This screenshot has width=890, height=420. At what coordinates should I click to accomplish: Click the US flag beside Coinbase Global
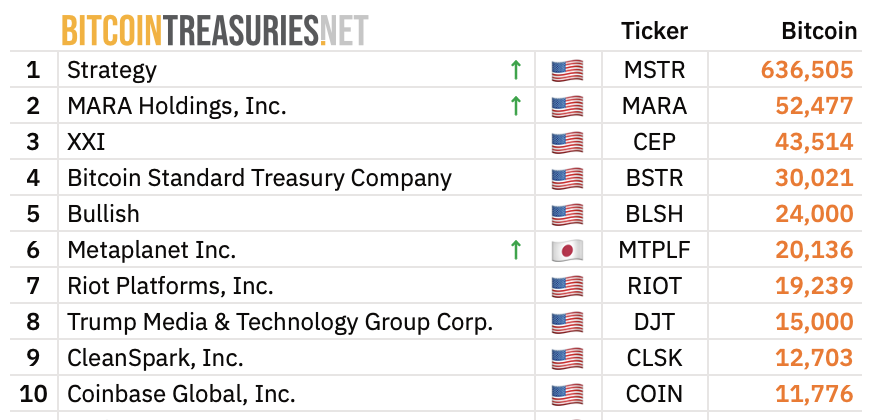coord(567,394)
